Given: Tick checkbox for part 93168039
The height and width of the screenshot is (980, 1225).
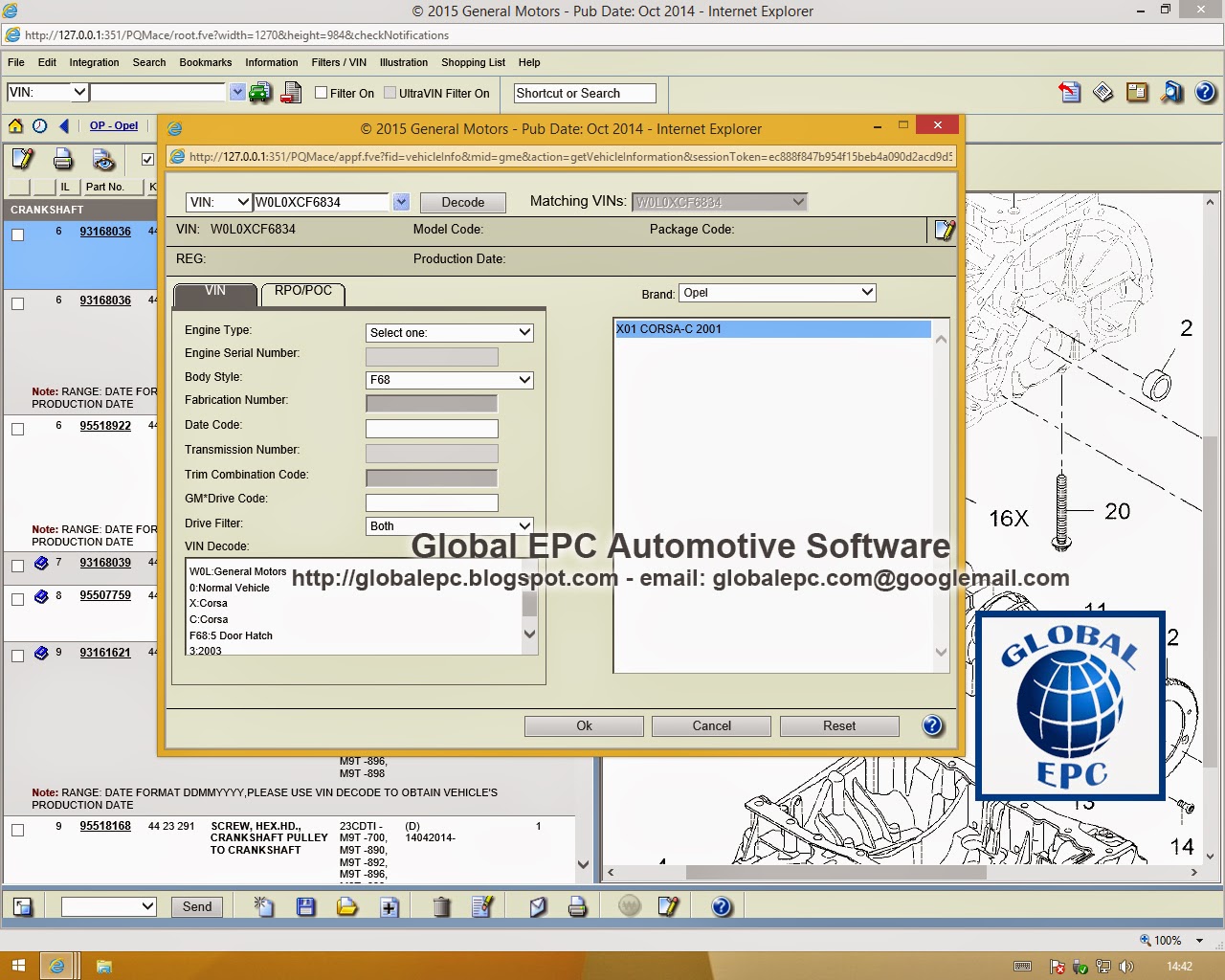Looking at the screenshot, I should tap(17, 566).
